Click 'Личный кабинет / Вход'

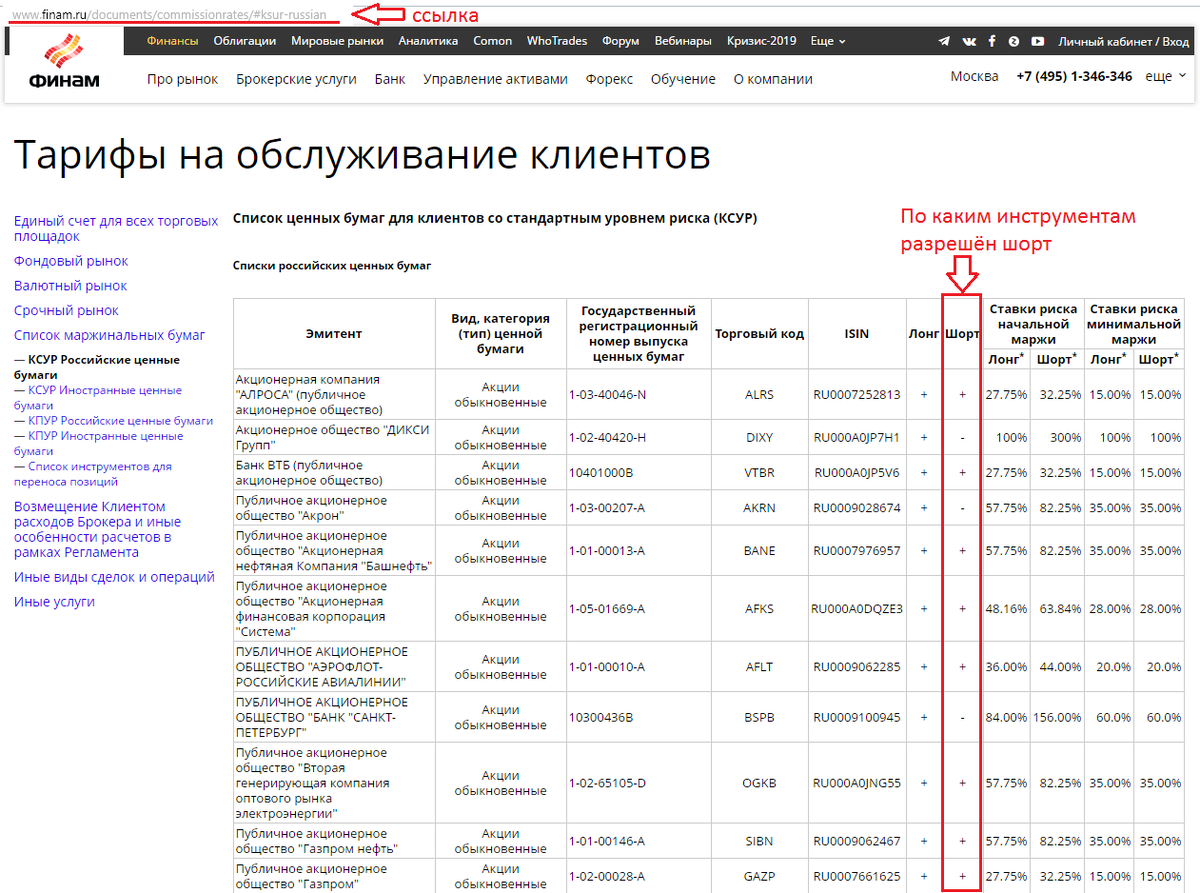(x=1122, y=41)
